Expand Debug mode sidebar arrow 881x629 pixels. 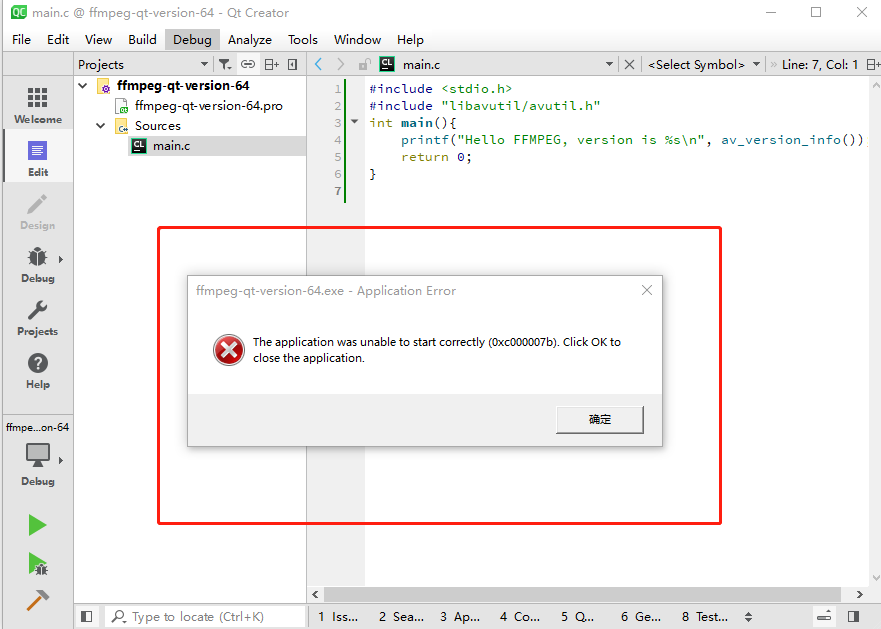point(61,259)
